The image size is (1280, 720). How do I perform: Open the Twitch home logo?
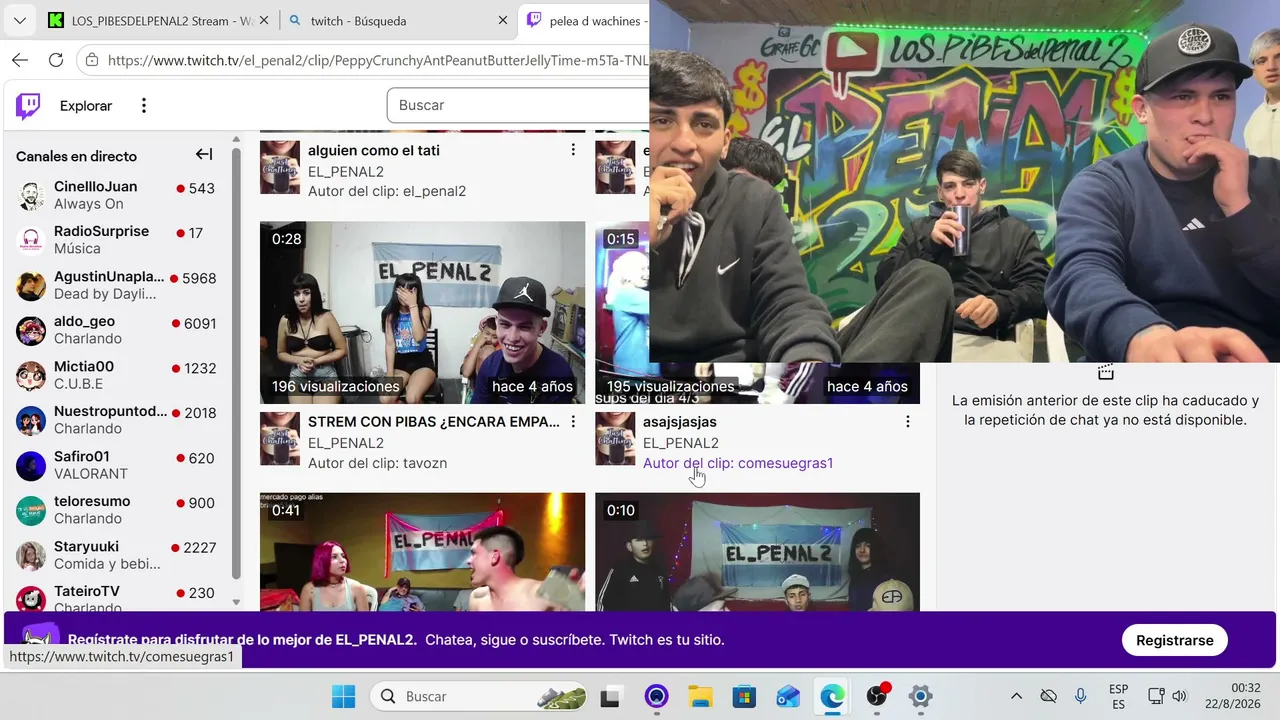click(28, 105)
